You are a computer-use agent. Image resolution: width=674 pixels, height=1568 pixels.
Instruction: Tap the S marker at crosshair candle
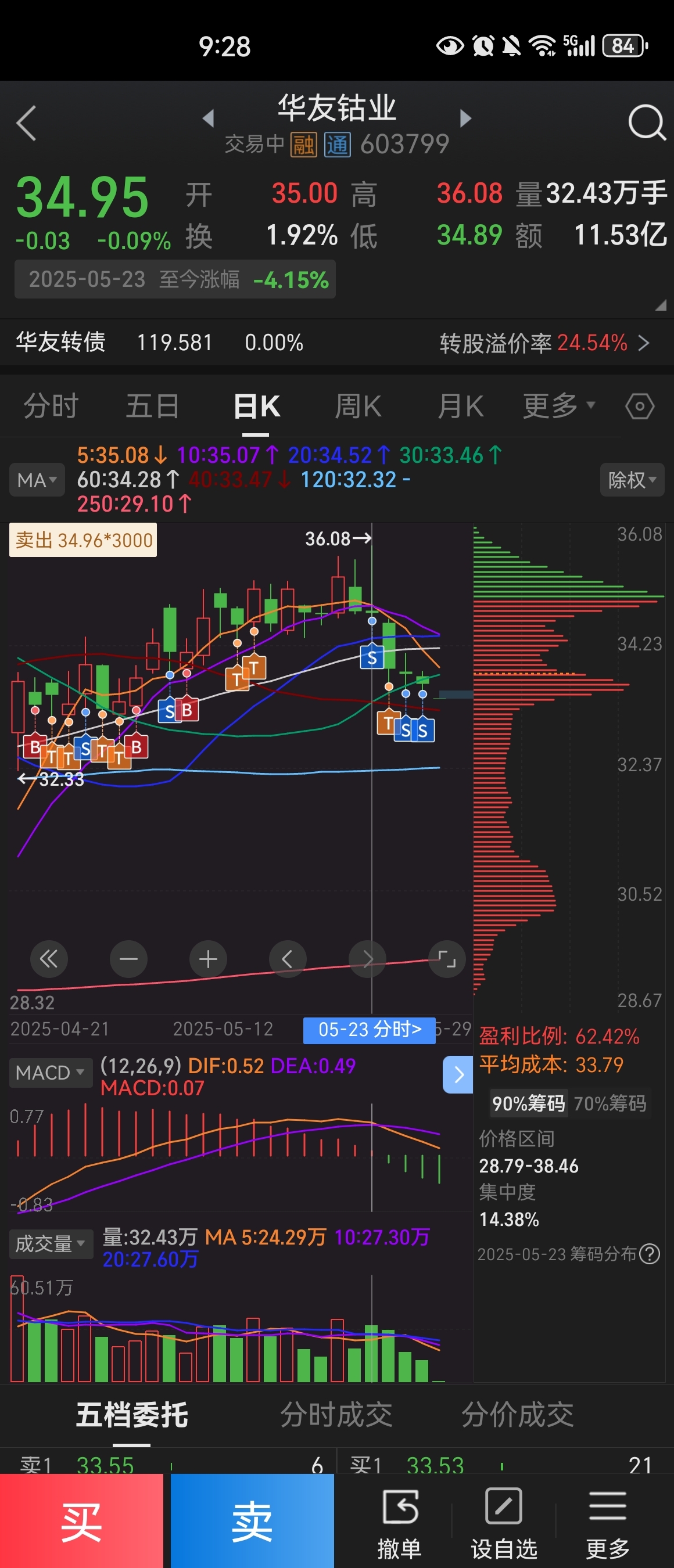tap(372, 657)
